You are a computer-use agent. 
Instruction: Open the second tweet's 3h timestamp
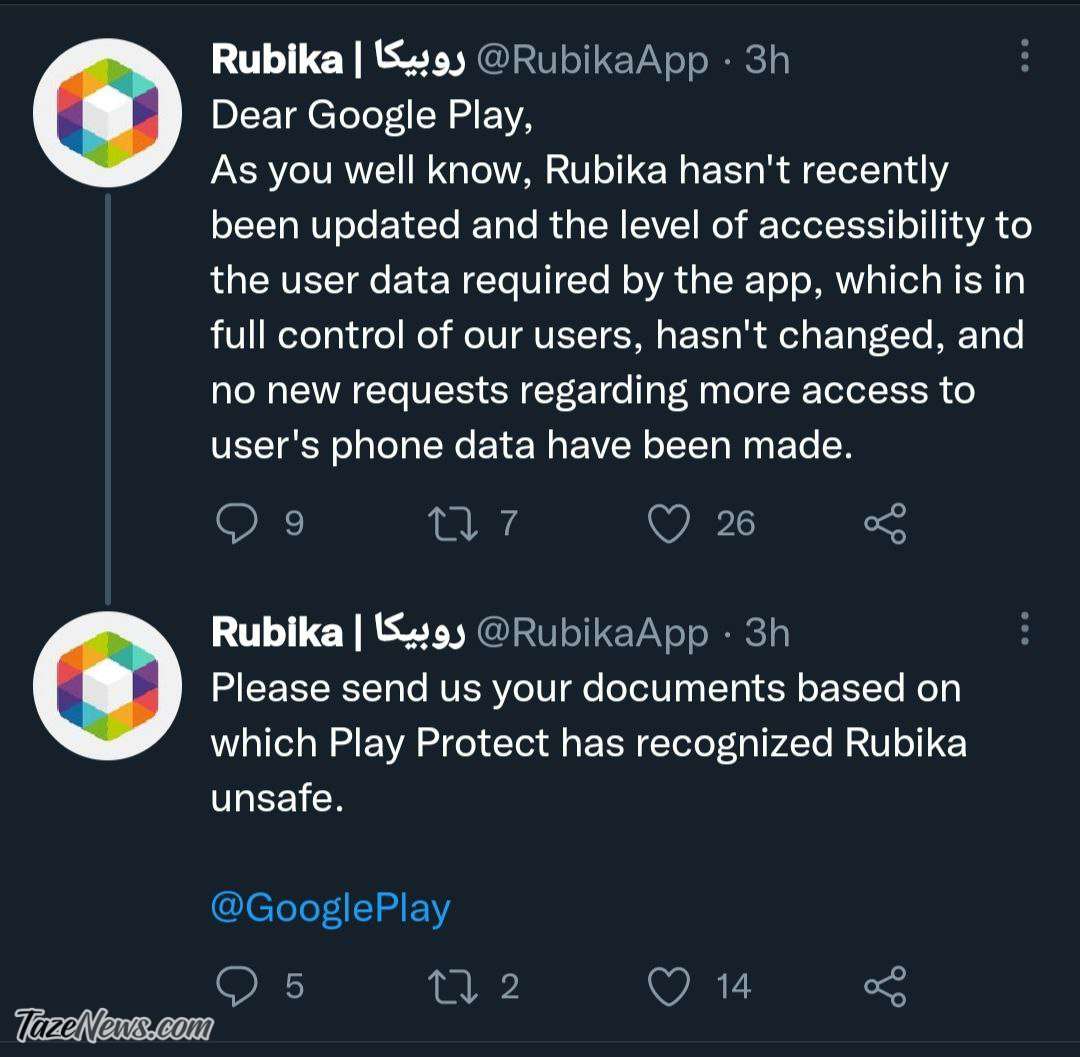tap(767, 633)
